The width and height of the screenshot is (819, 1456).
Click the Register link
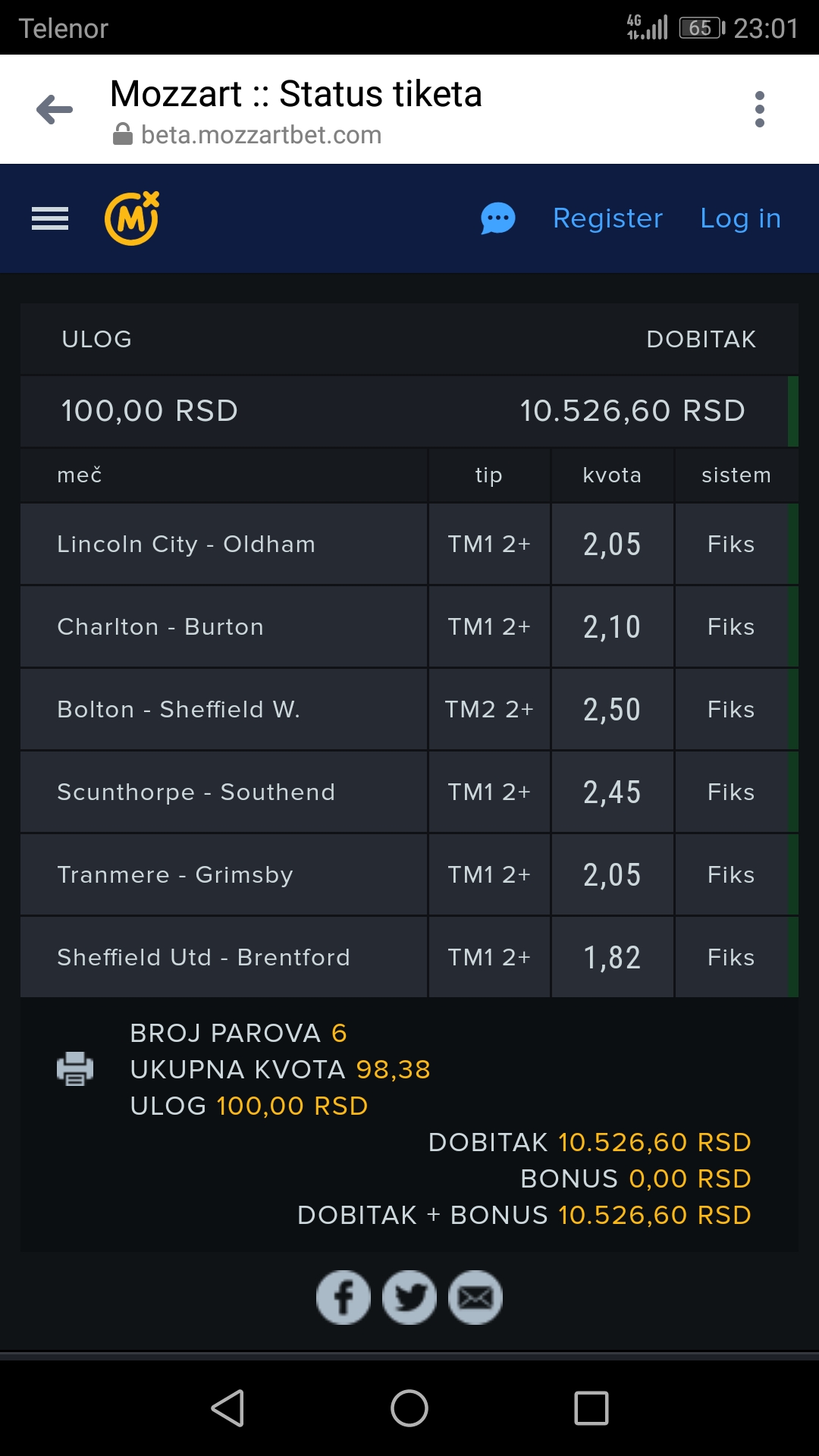coord(607,218)
